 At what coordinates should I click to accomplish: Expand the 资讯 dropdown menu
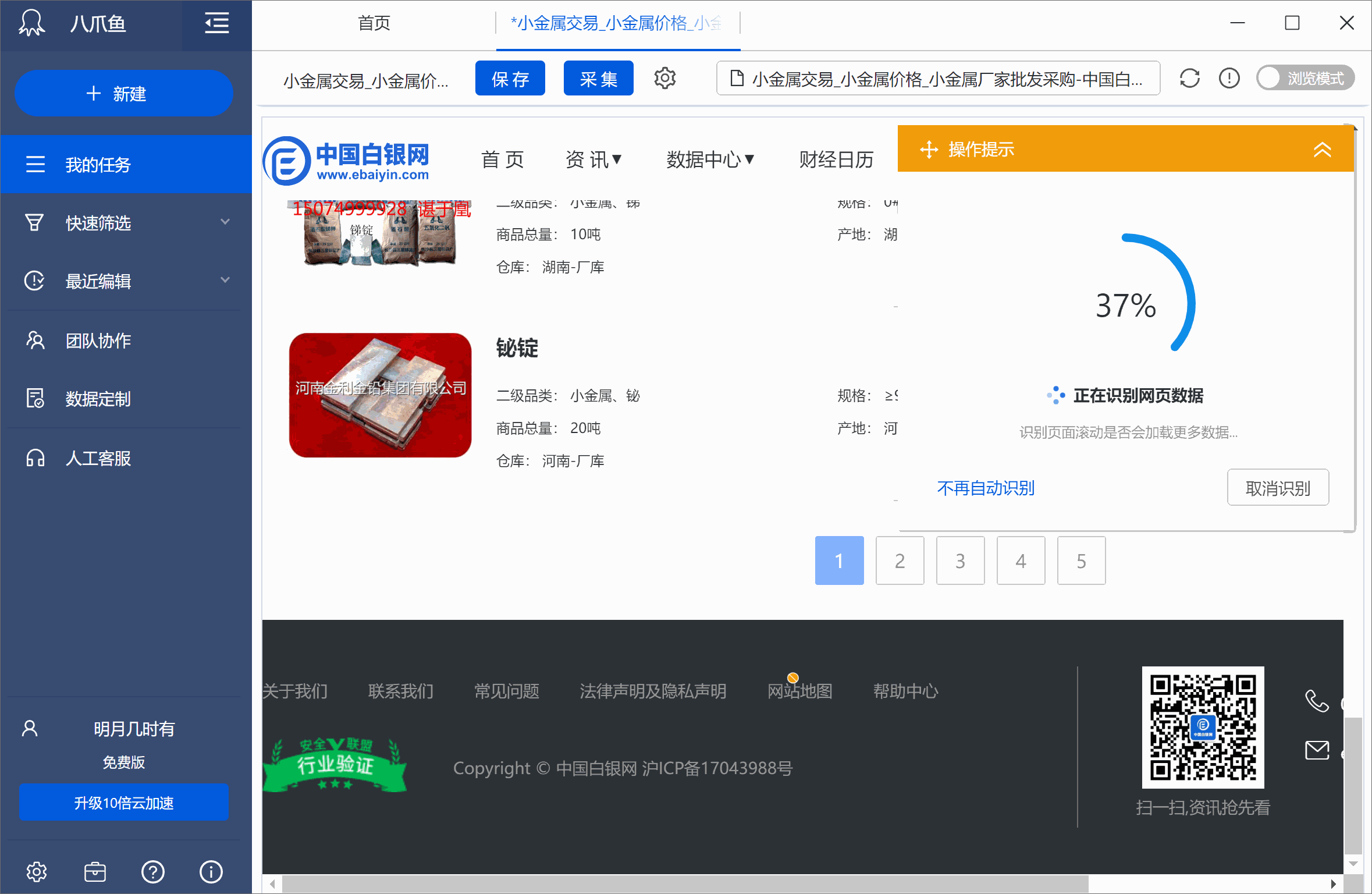593,159
